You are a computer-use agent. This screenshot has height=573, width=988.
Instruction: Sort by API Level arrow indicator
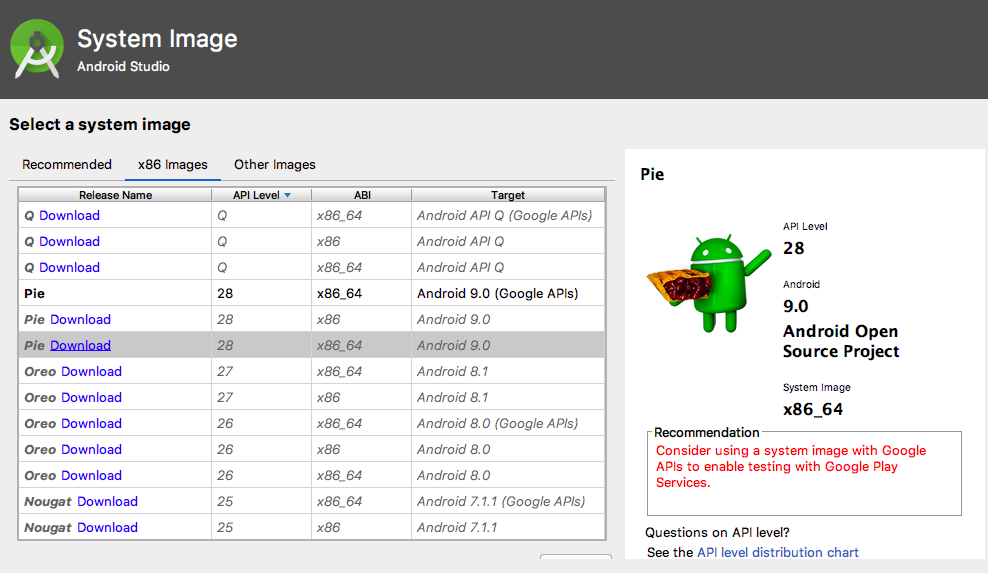(x=287, y=195)
